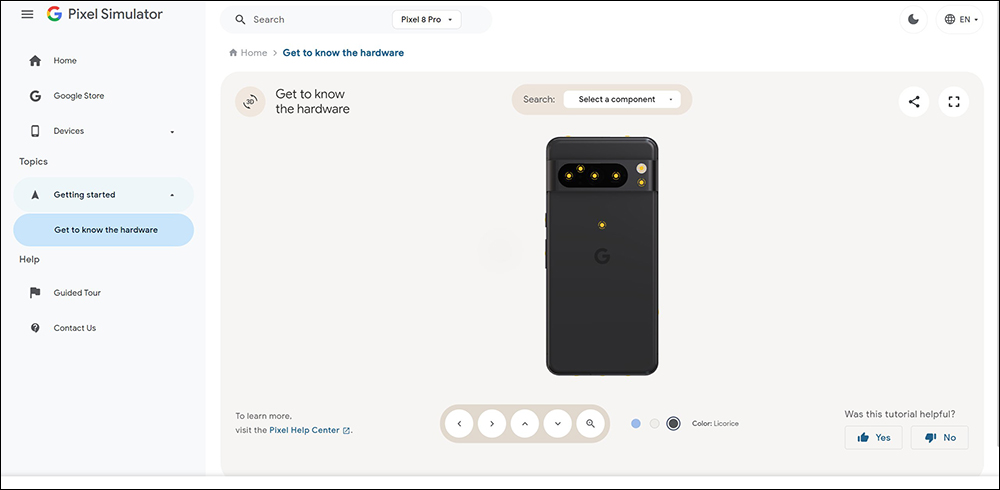Screen dimensions: 1000x490
Task: Click the share icon button
Action: [914, 101]
